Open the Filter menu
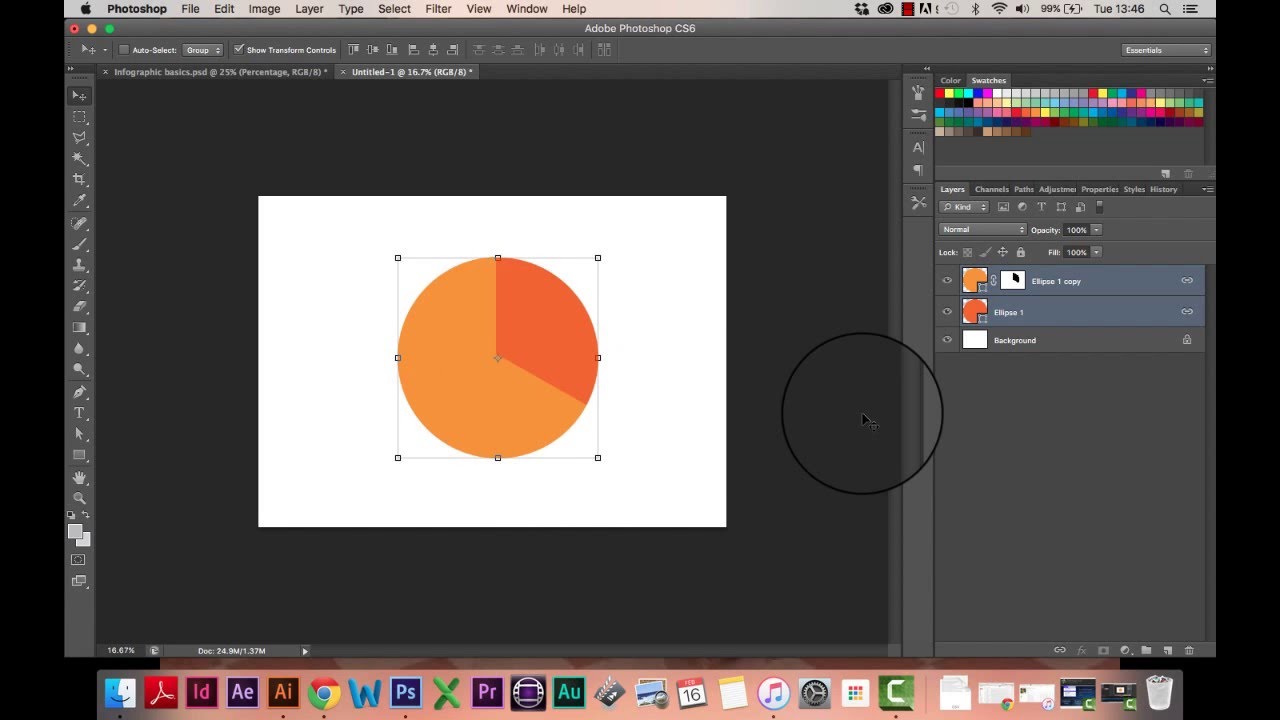Viewport: 1280px width, 720px height. (438, 9)
